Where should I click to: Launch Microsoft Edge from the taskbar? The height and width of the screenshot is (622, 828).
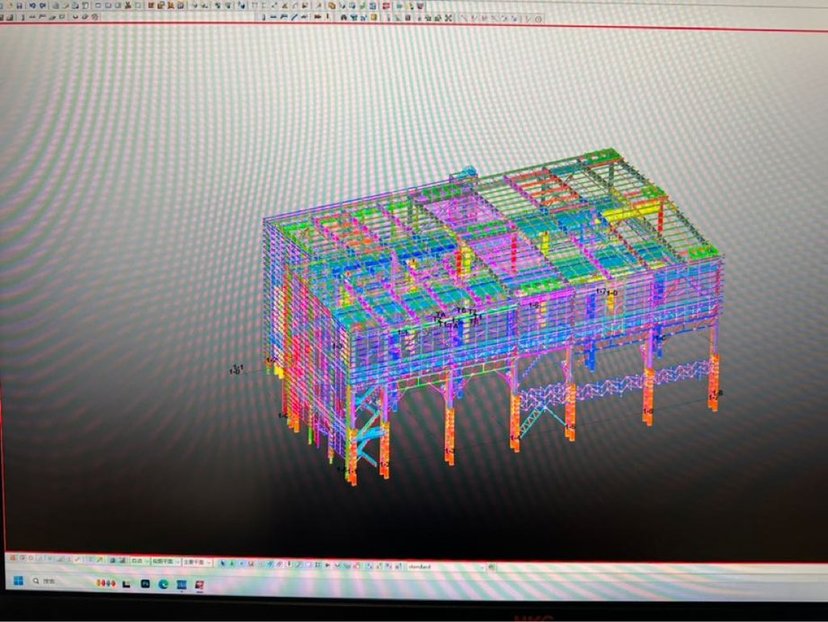pyautogui.click(x=163, y=582)
